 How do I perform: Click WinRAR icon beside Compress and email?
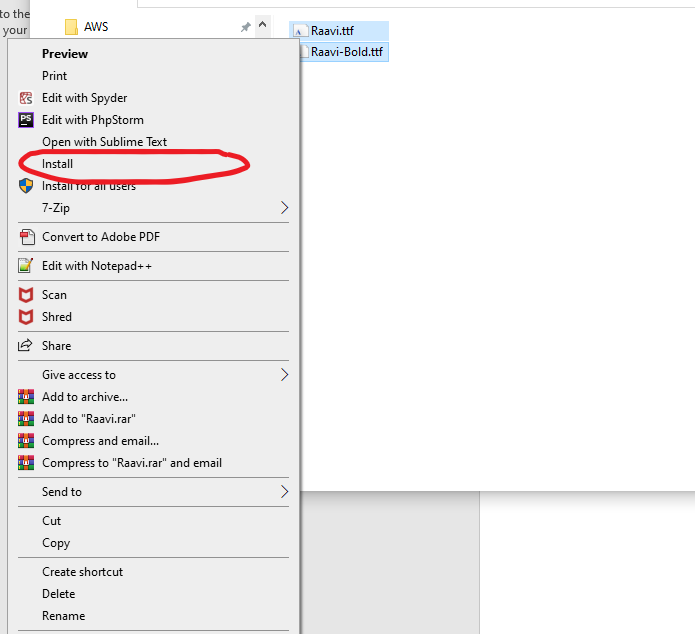pyautogui.click(x=26, y=441)
